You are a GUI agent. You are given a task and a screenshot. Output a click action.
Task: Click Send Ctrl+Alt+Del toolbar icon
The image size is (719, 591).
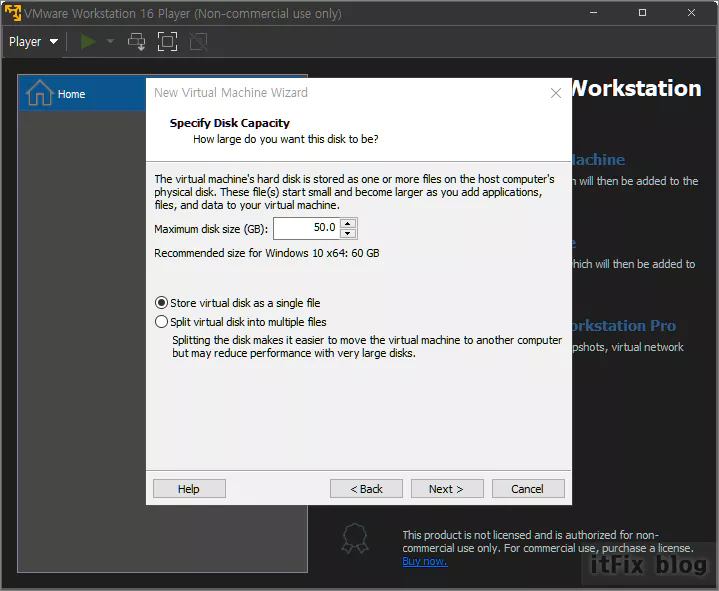pyautogui.click(x=136, y=42)
